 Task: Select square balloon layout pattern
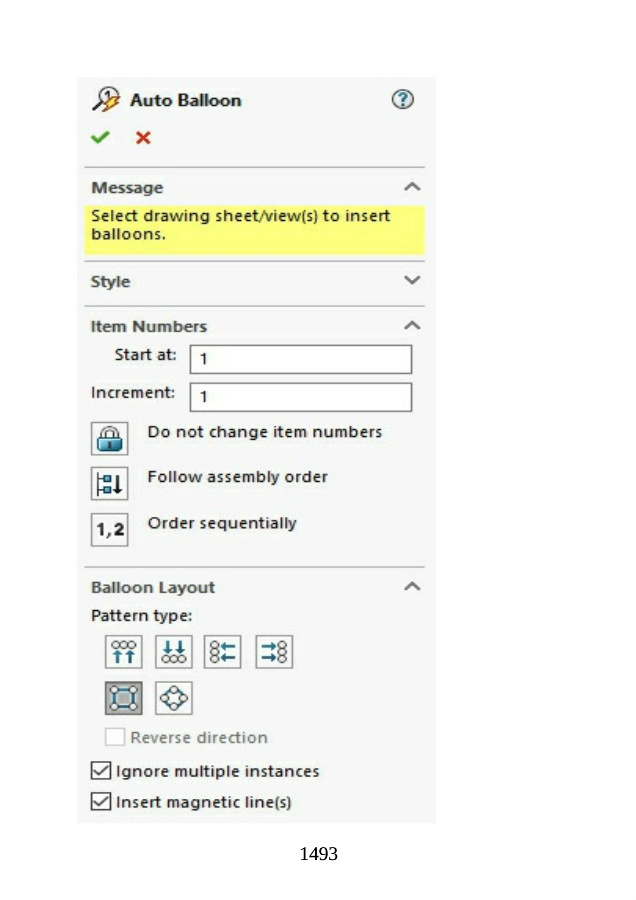[124, 698]
